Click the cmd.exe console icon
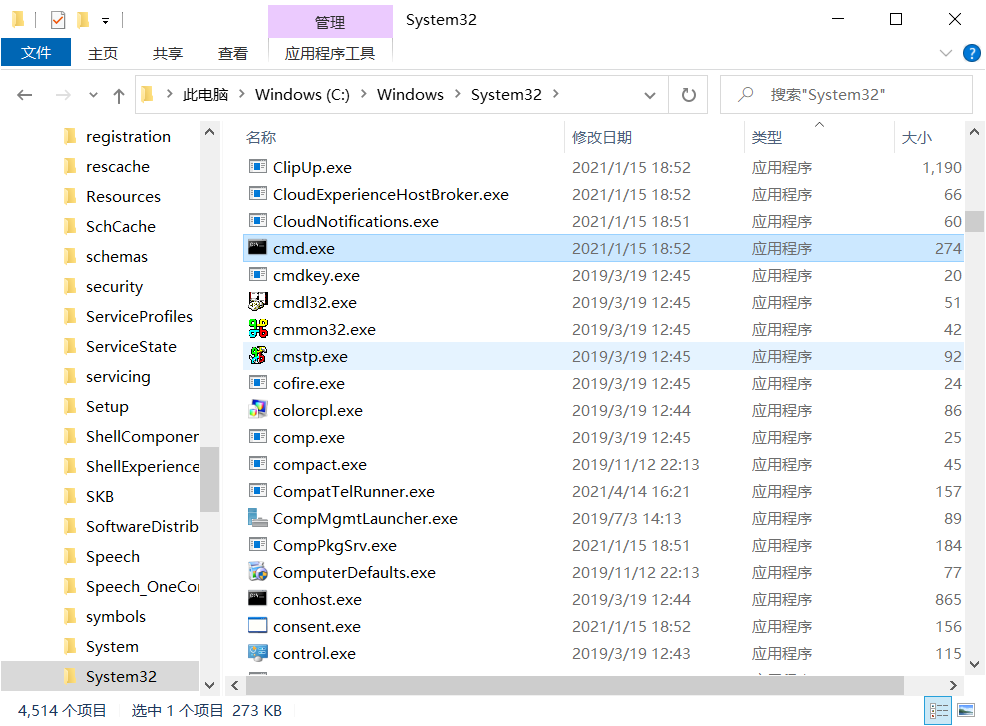Image resolution: width=986 pixels, height=726 pixels. 257,248
